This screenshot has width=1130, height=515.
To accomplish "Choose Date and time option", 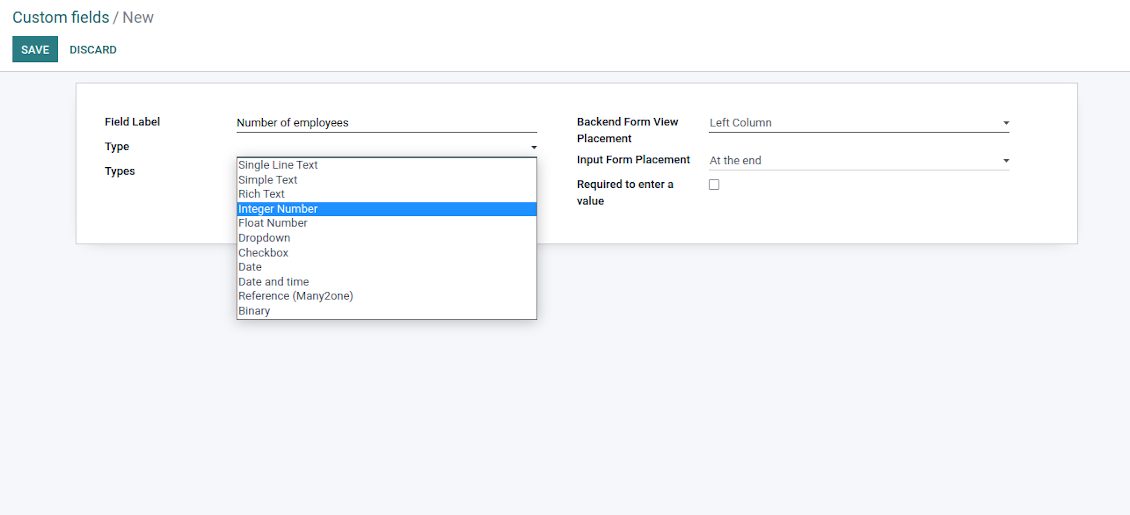I will click(274, 282).
